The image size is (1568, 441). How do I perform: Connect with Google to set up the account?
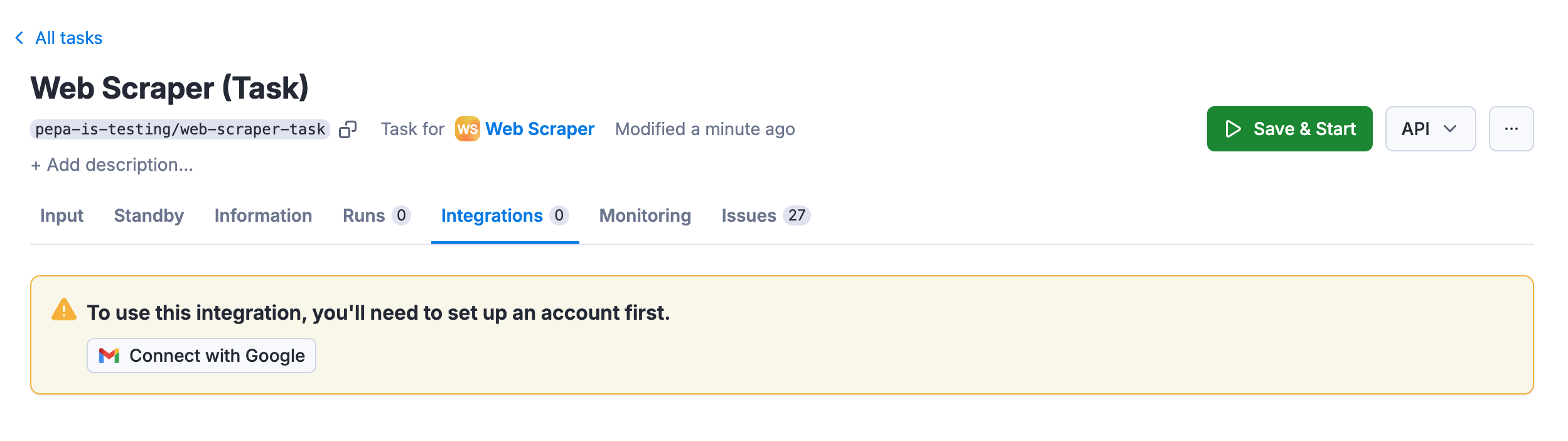pos(201,356)
